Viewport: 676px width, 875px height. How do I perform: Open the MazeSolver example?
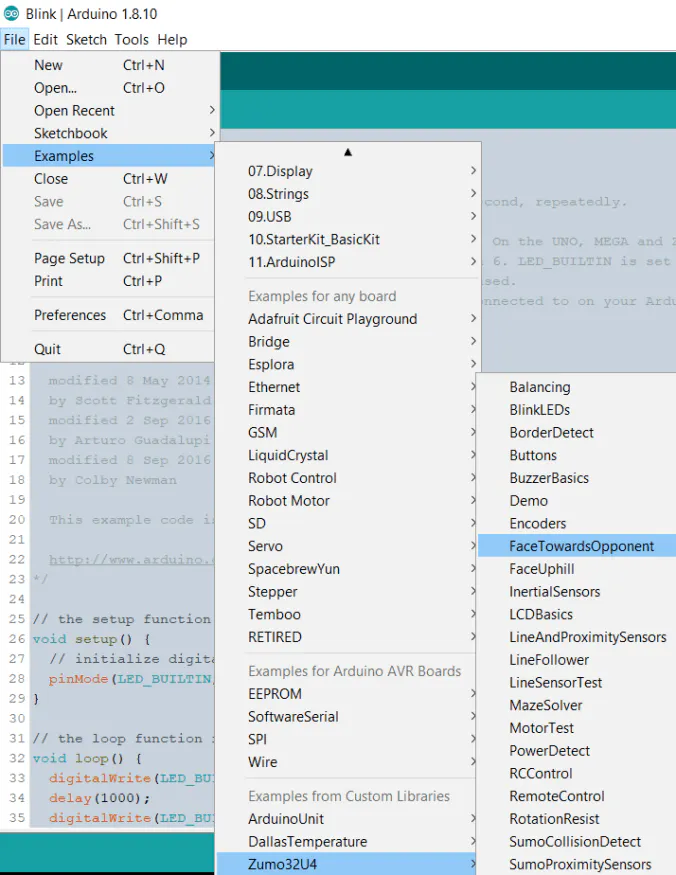click(x=577, y=705)
